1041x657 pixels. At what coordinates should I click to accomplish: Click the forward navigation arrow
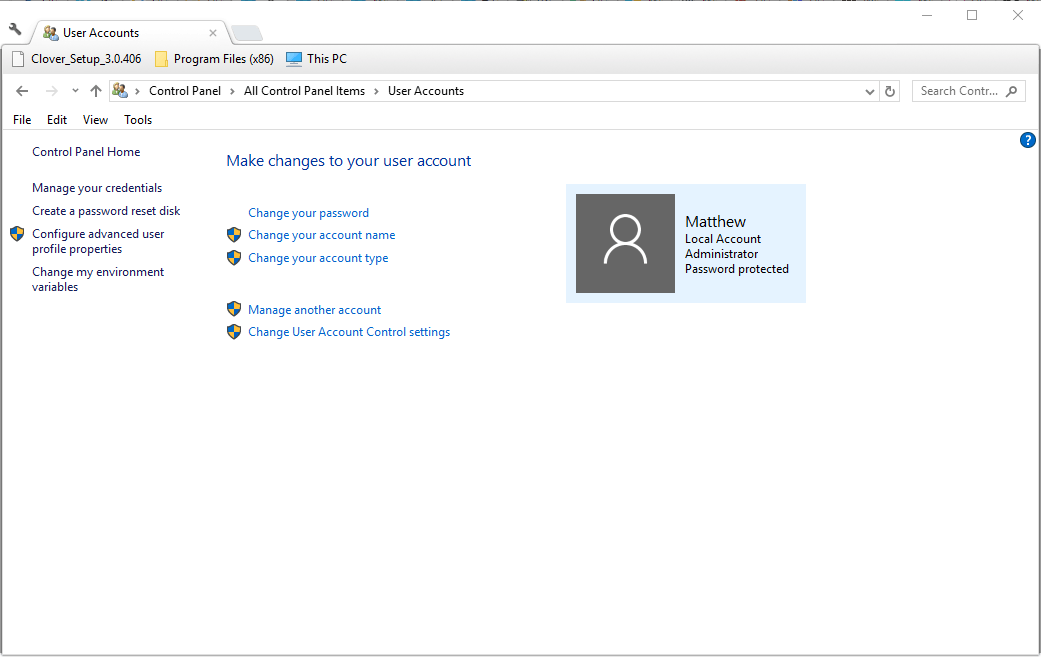click(x=51, y=91)
